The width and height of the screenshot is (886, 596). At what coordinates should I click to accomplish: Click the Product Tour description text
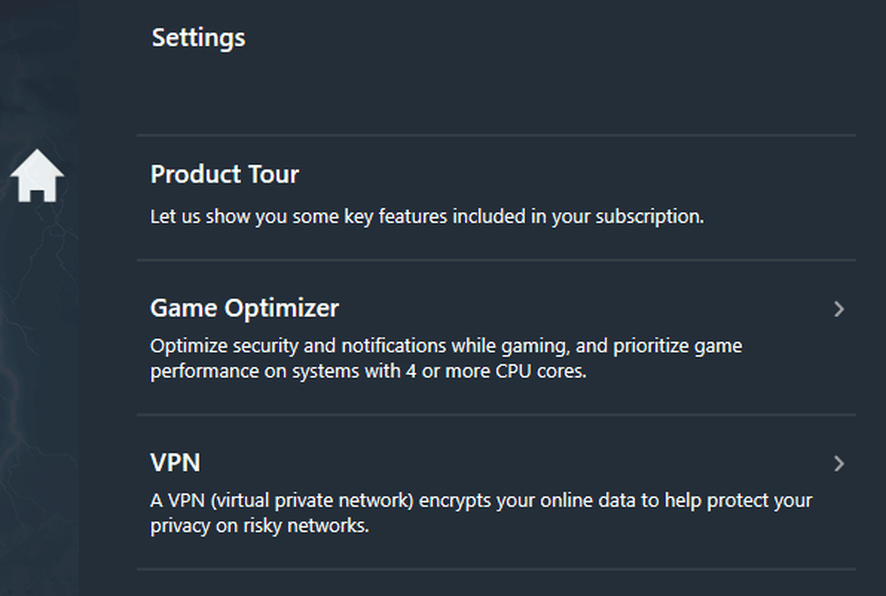tap(427, 216)
